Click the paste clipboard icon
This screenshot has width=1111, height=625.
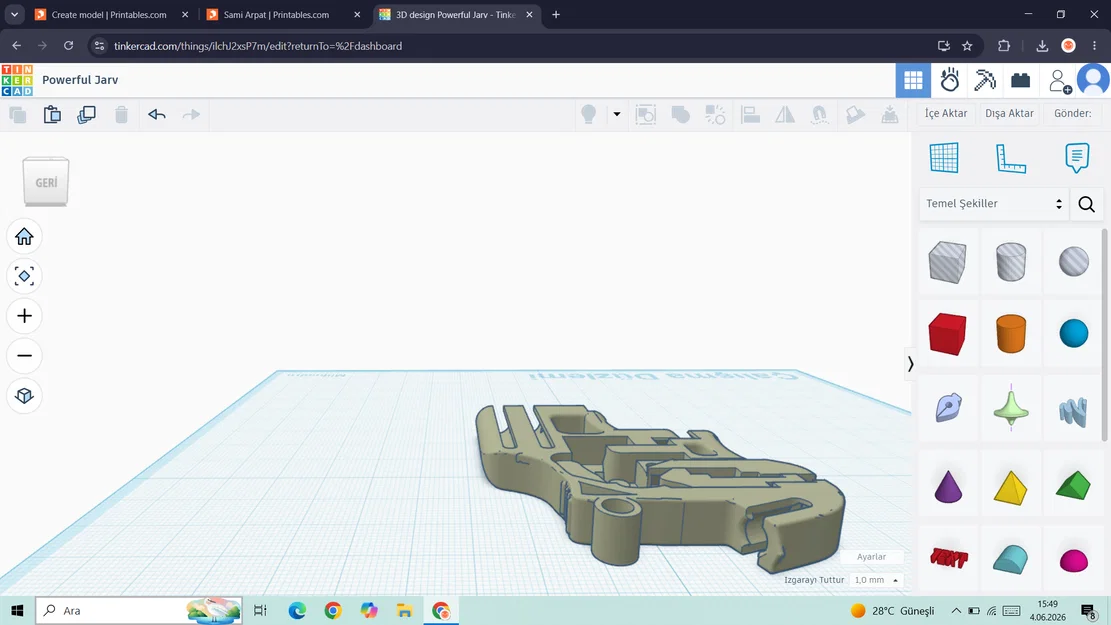52,114
